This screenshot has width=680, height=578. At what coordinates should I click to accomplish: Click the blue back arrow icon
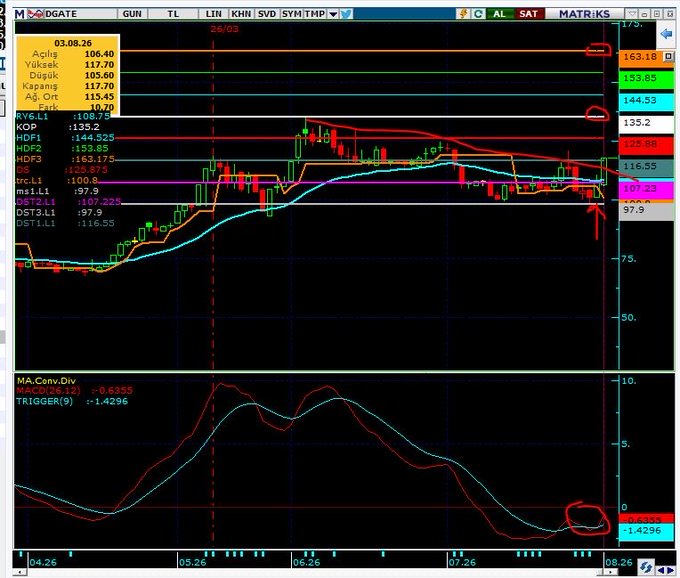click(x=666, y=33)
